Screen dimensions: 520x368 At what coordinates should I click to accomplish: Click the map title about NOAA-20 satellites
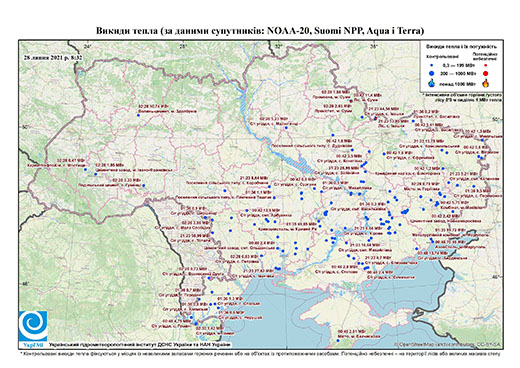tap(260, 31)
